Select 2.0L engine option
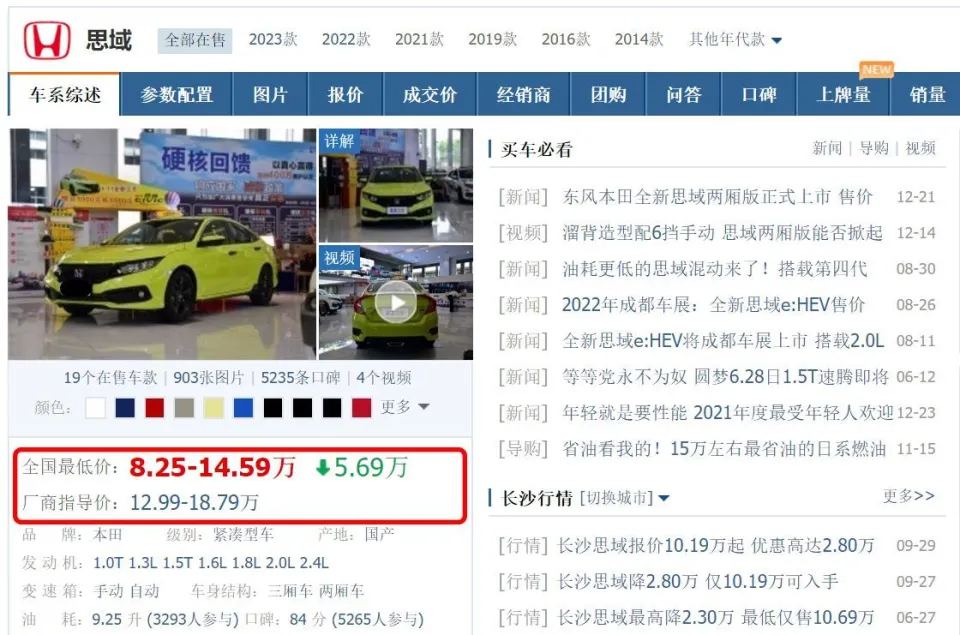The width and height of the screenshot is (960, 635). coord(279,563)
